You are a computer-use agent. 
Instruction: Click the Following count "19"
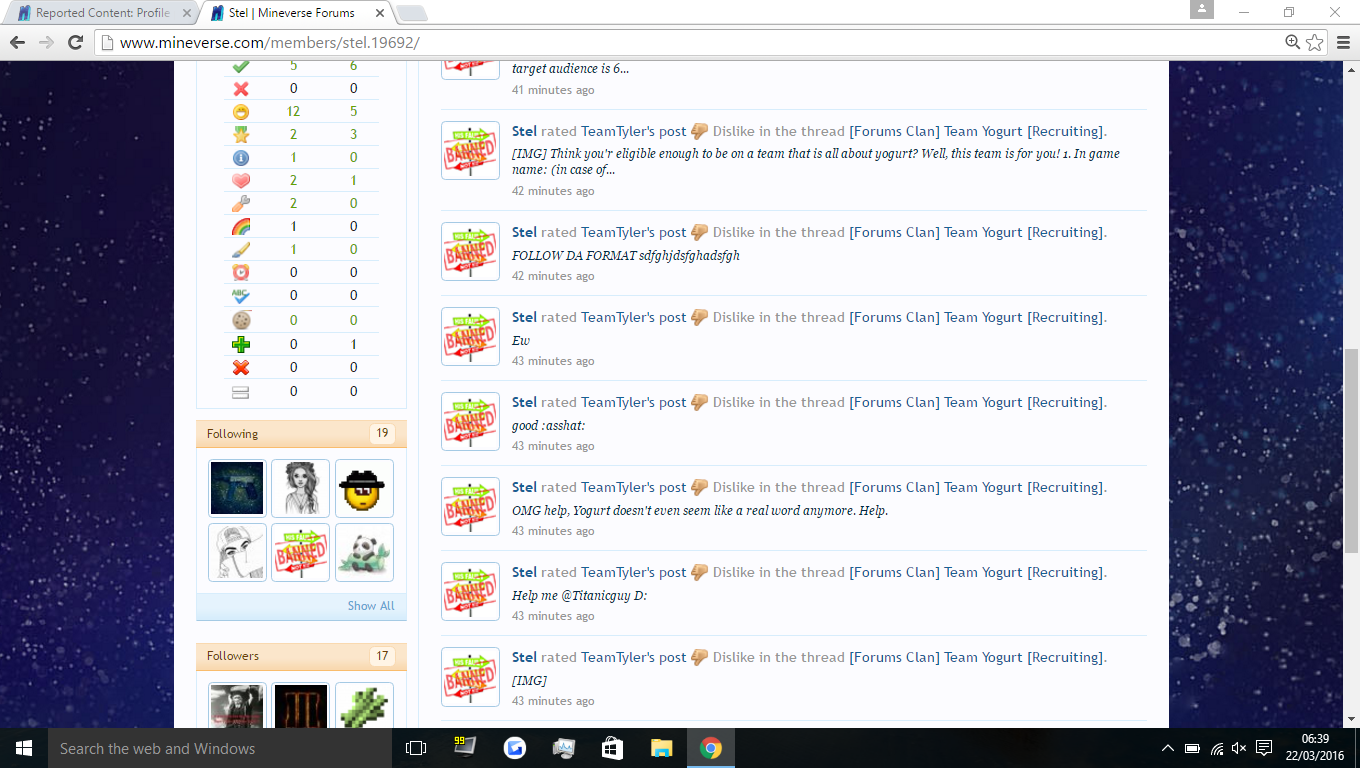coord(382,434)
